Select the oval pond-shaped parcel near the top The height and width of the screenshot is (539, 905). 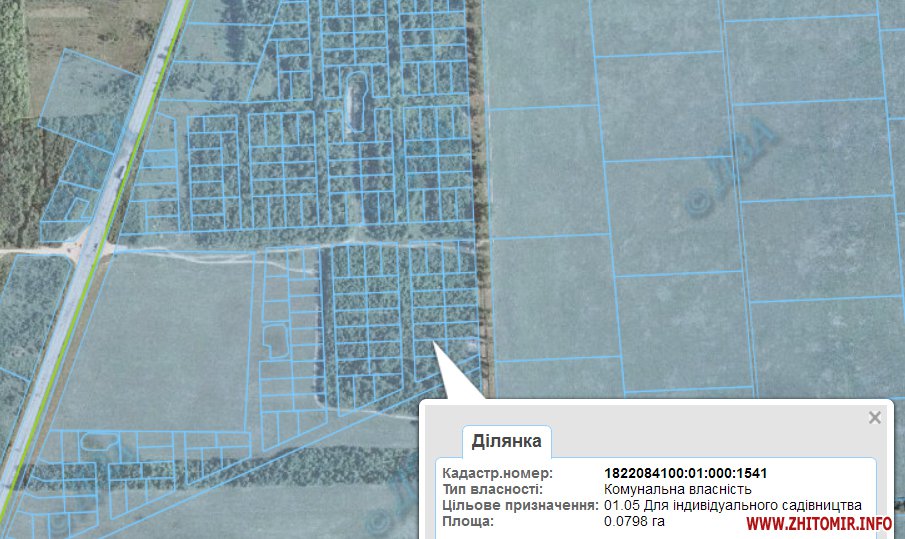point(353,99)
